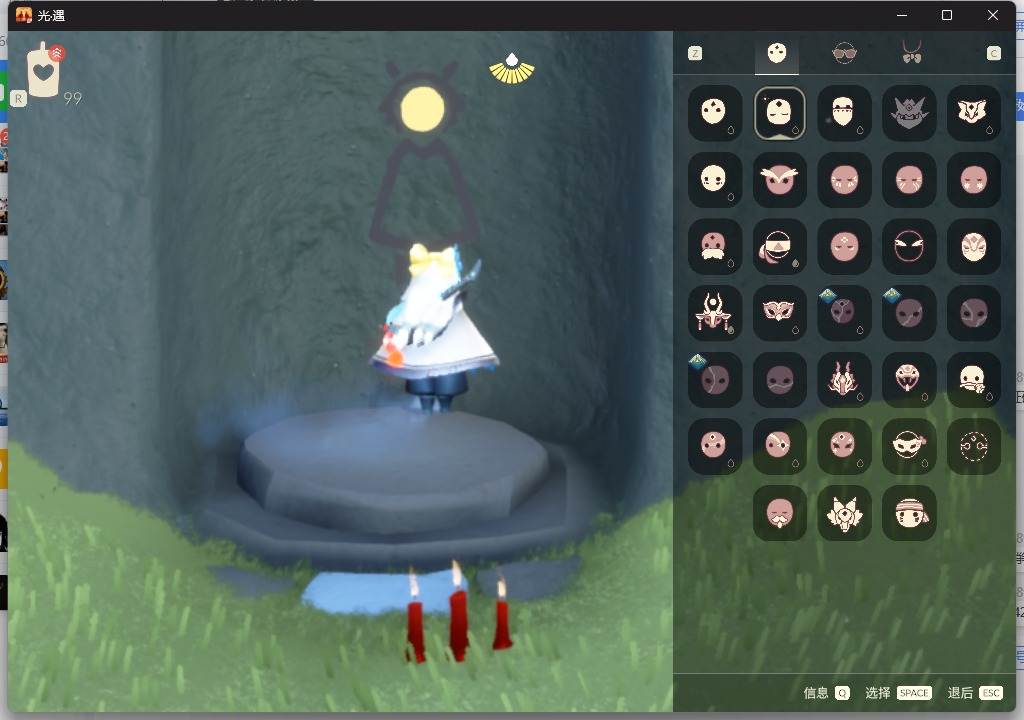Viewport: 1024px width, 720px height.
Task: Equip the pink mask with mustache and goatee
Action: [779, 513]
